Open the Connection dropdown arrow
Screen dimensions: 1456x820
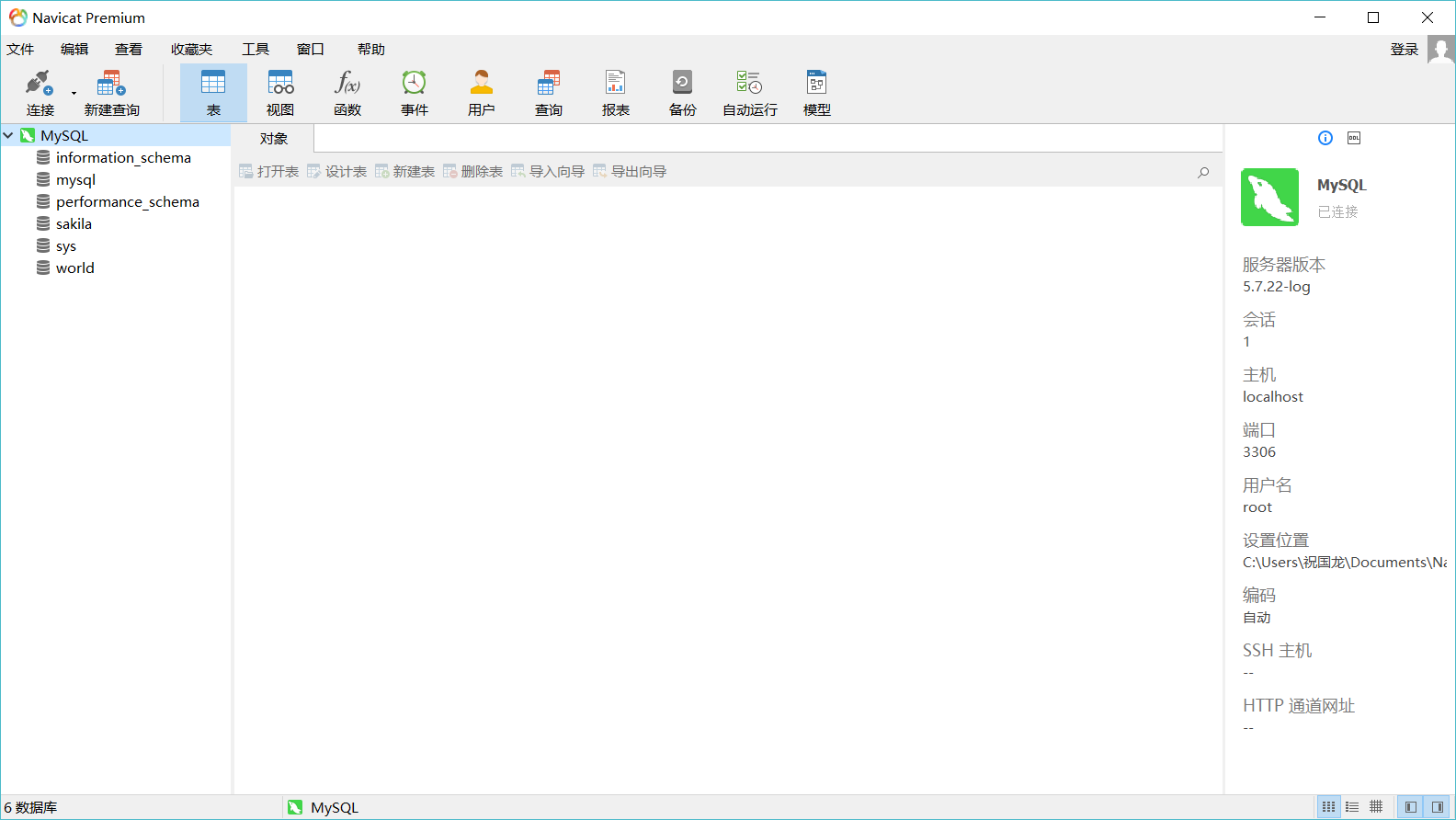tap(74, 93)
